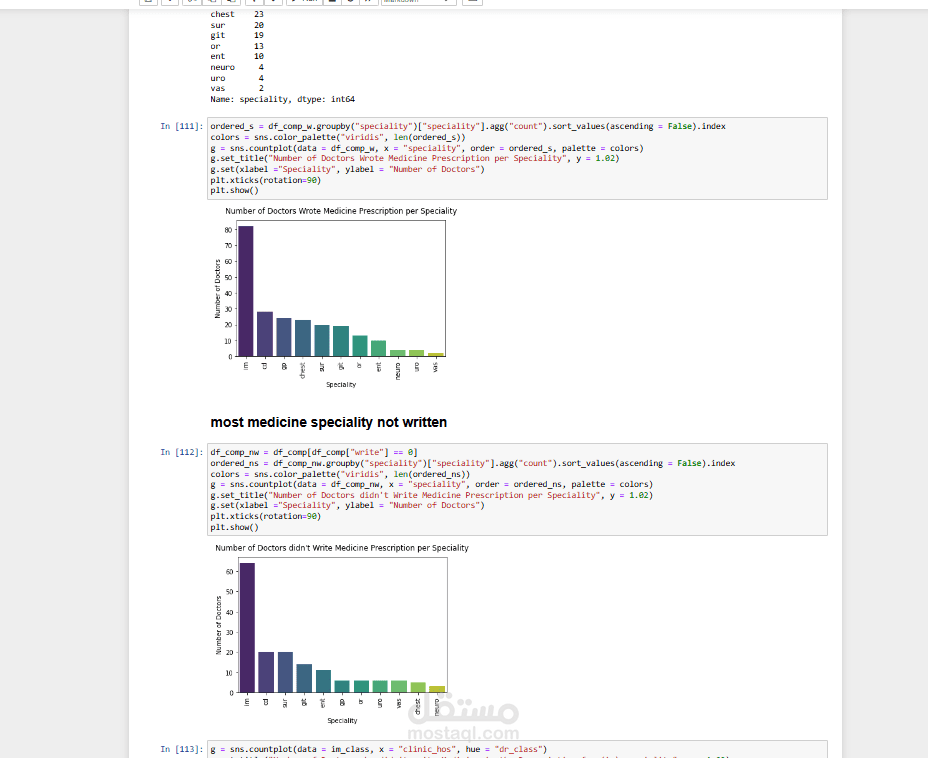Click 'df_comp_nw = df_comp[df_comp["write"] == 0]' line
928x758 pixels.
click(x=314, y=453)
